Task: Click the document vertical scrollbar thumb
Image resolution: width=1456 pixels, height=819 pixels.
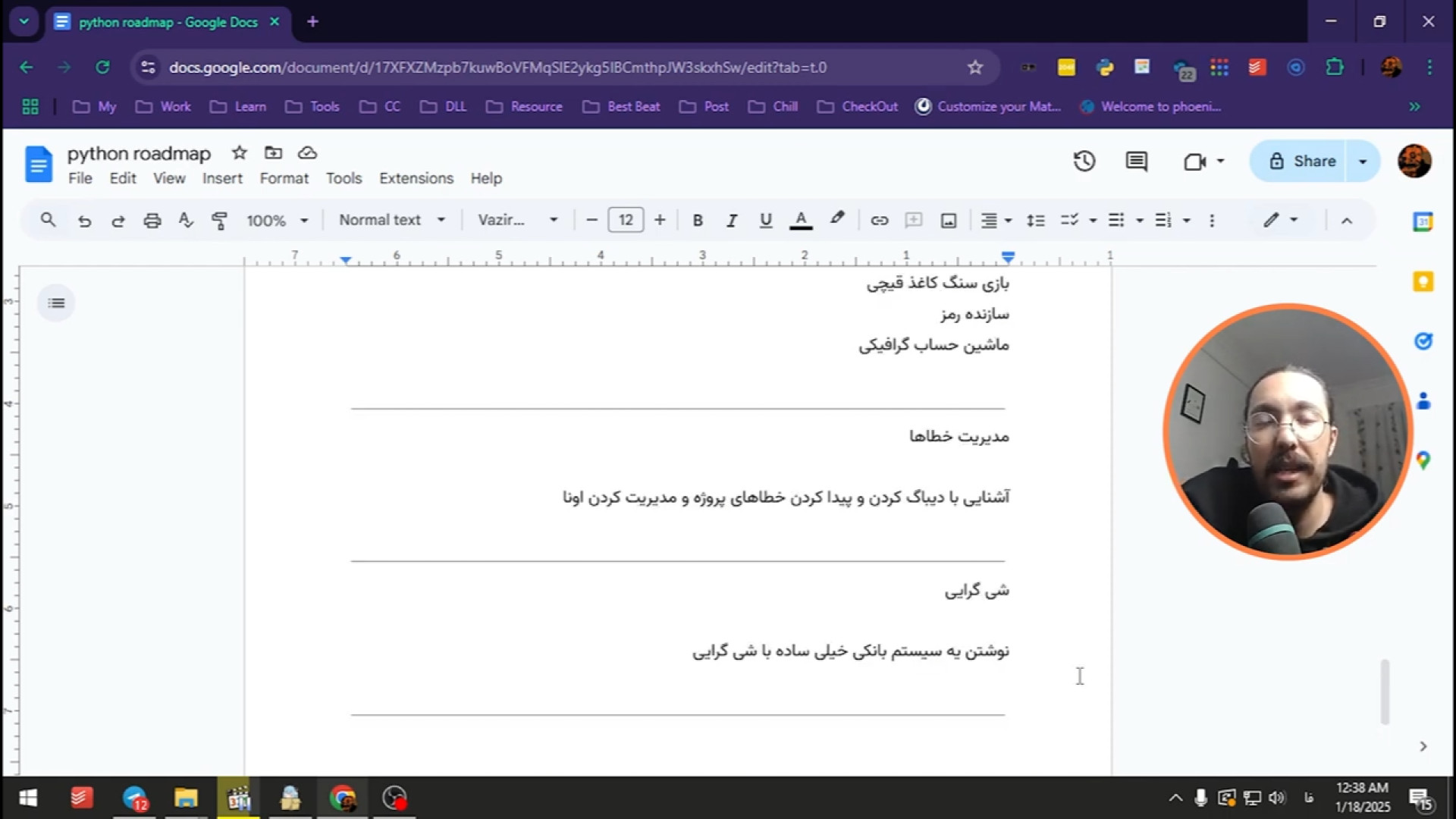Action: [x=1385, y=692]
